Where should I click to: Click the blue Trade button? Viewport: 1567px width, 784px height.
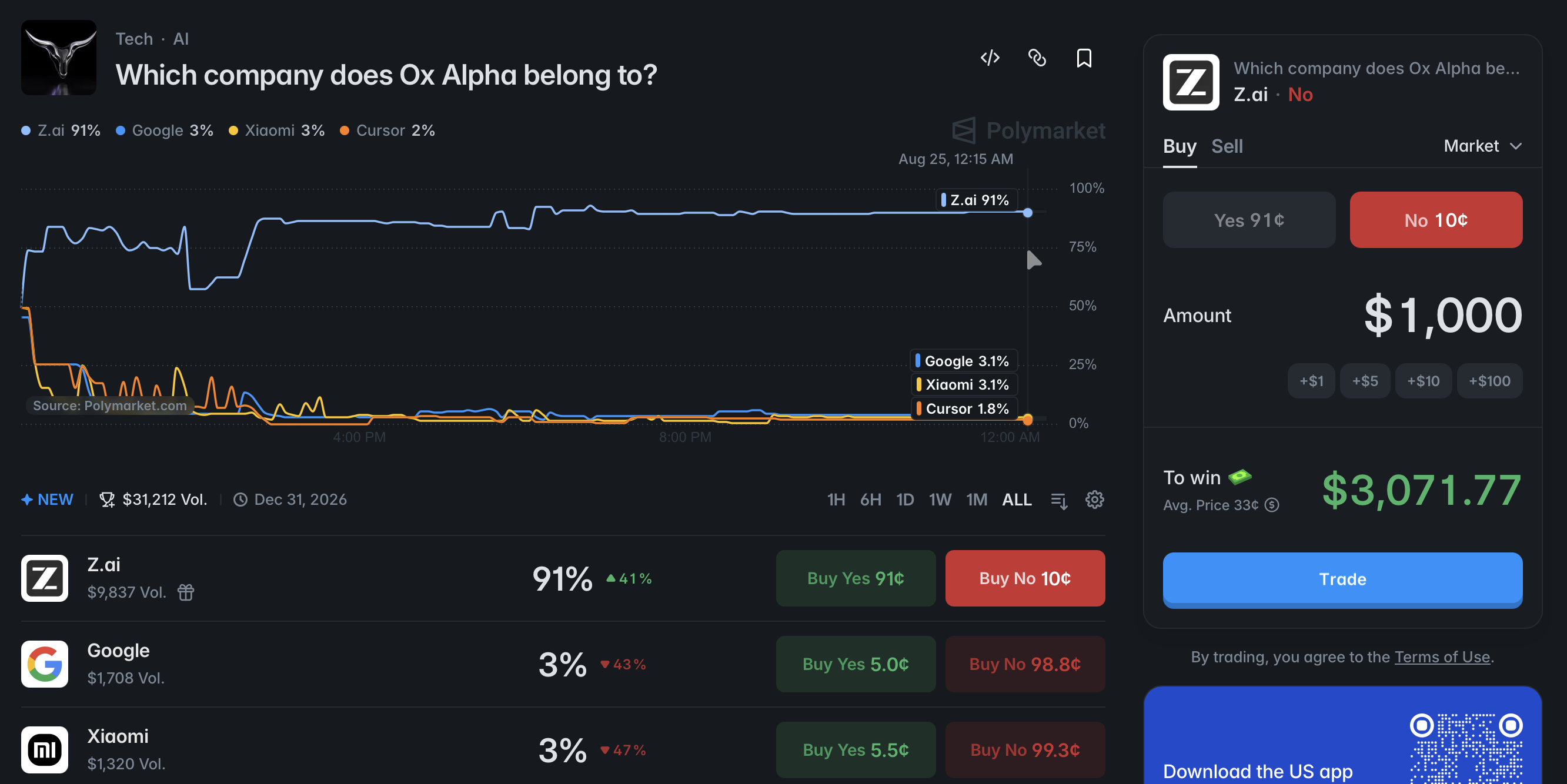(1342, 578)
